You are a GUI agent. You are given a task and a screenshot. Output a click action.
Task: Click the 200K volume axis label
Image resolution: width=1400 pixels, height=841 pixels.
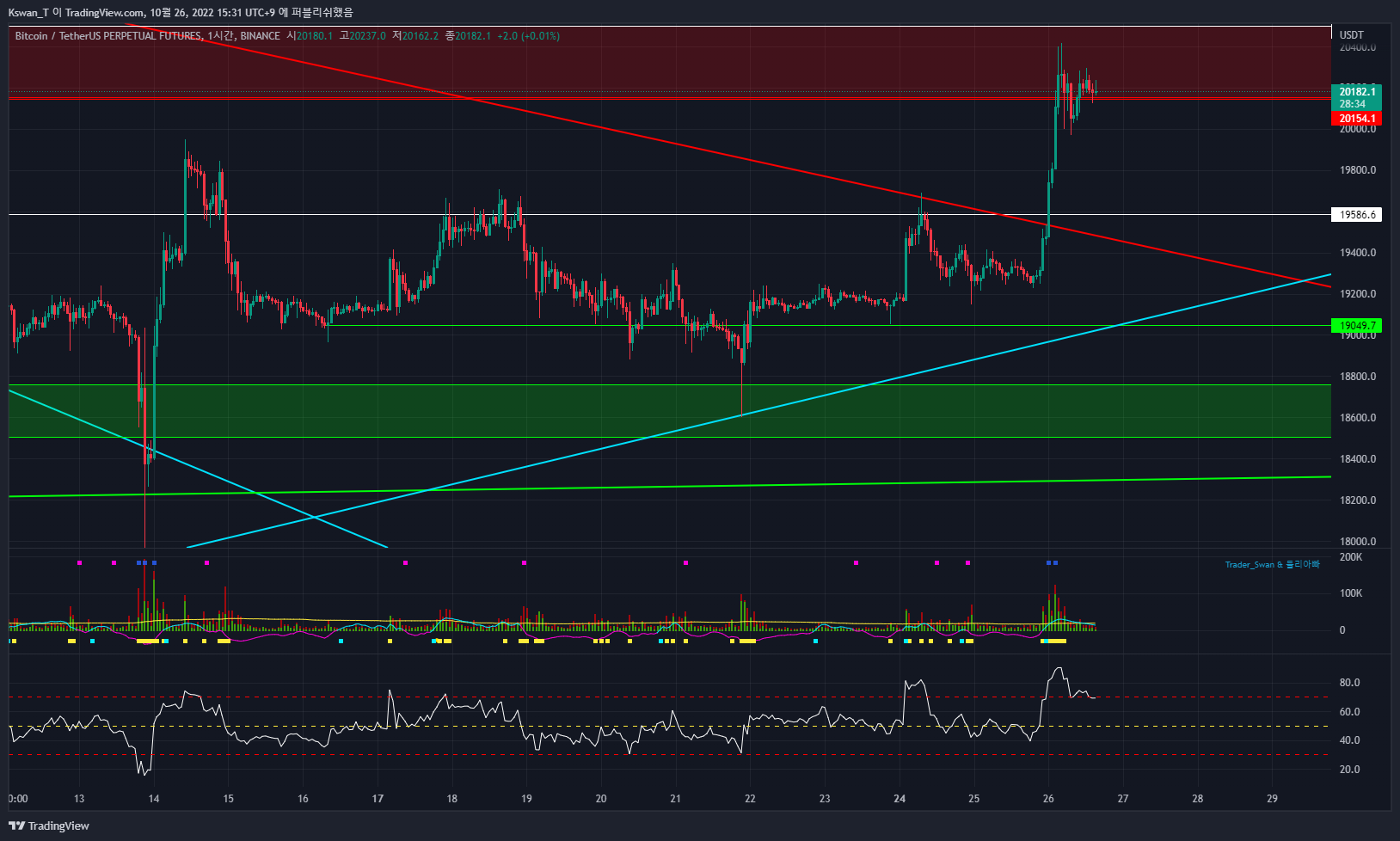point(1351,557)
